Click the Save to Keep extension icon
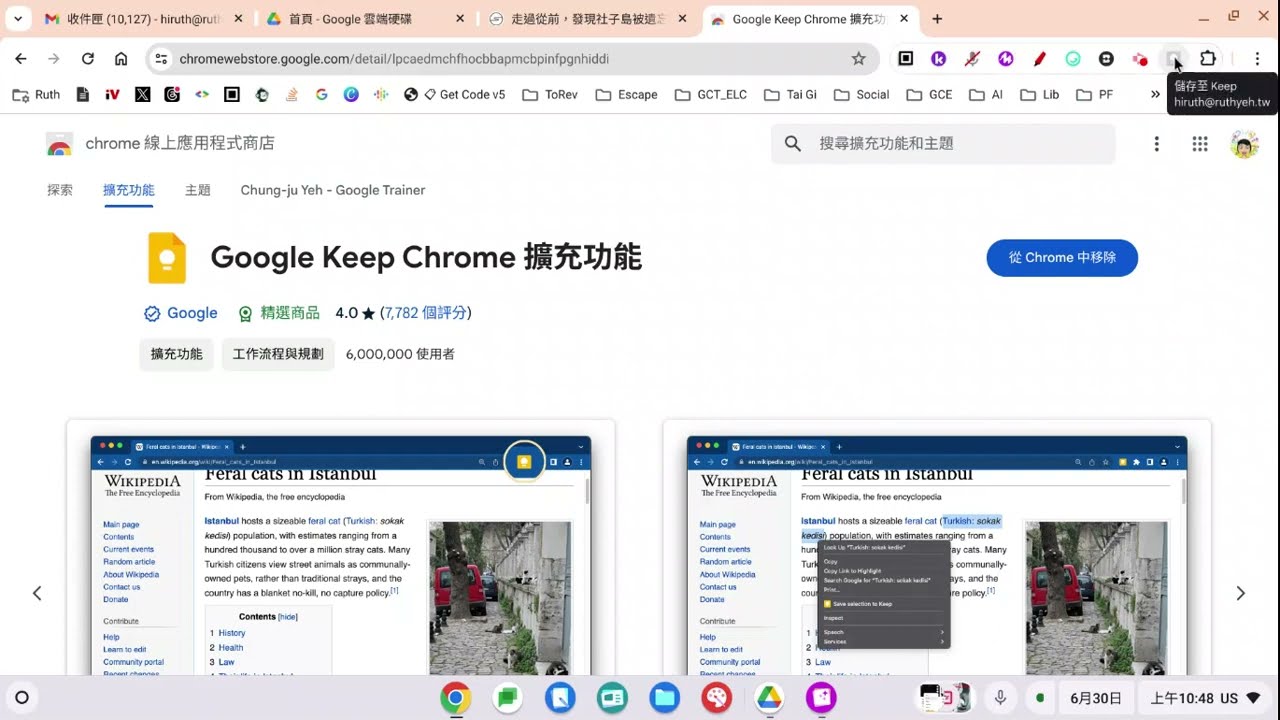 pos(1174,59)
